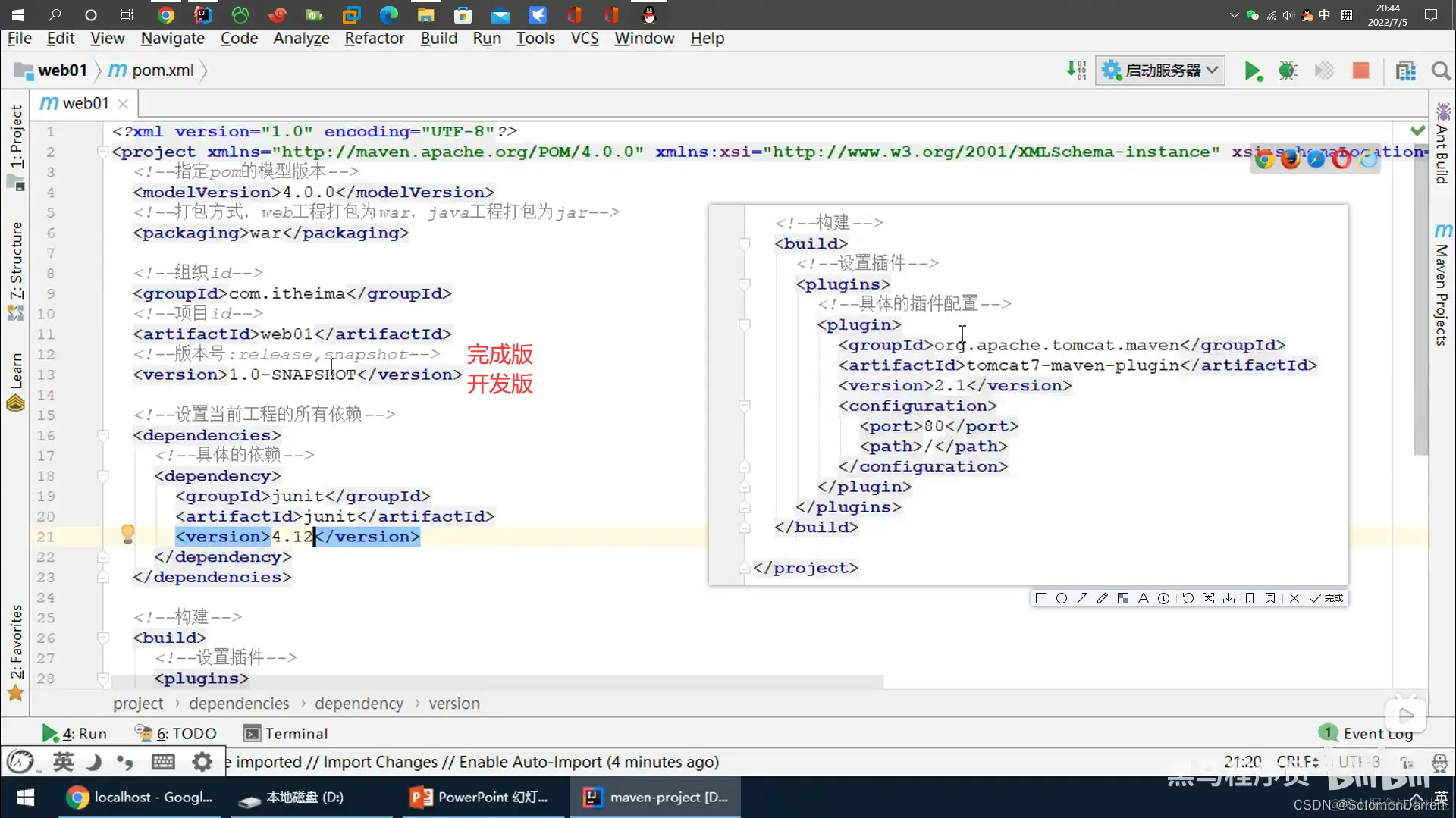The image size is (1456, 818).
Task: Open preview in Safari browser icon
Action: pos(1316,159)
